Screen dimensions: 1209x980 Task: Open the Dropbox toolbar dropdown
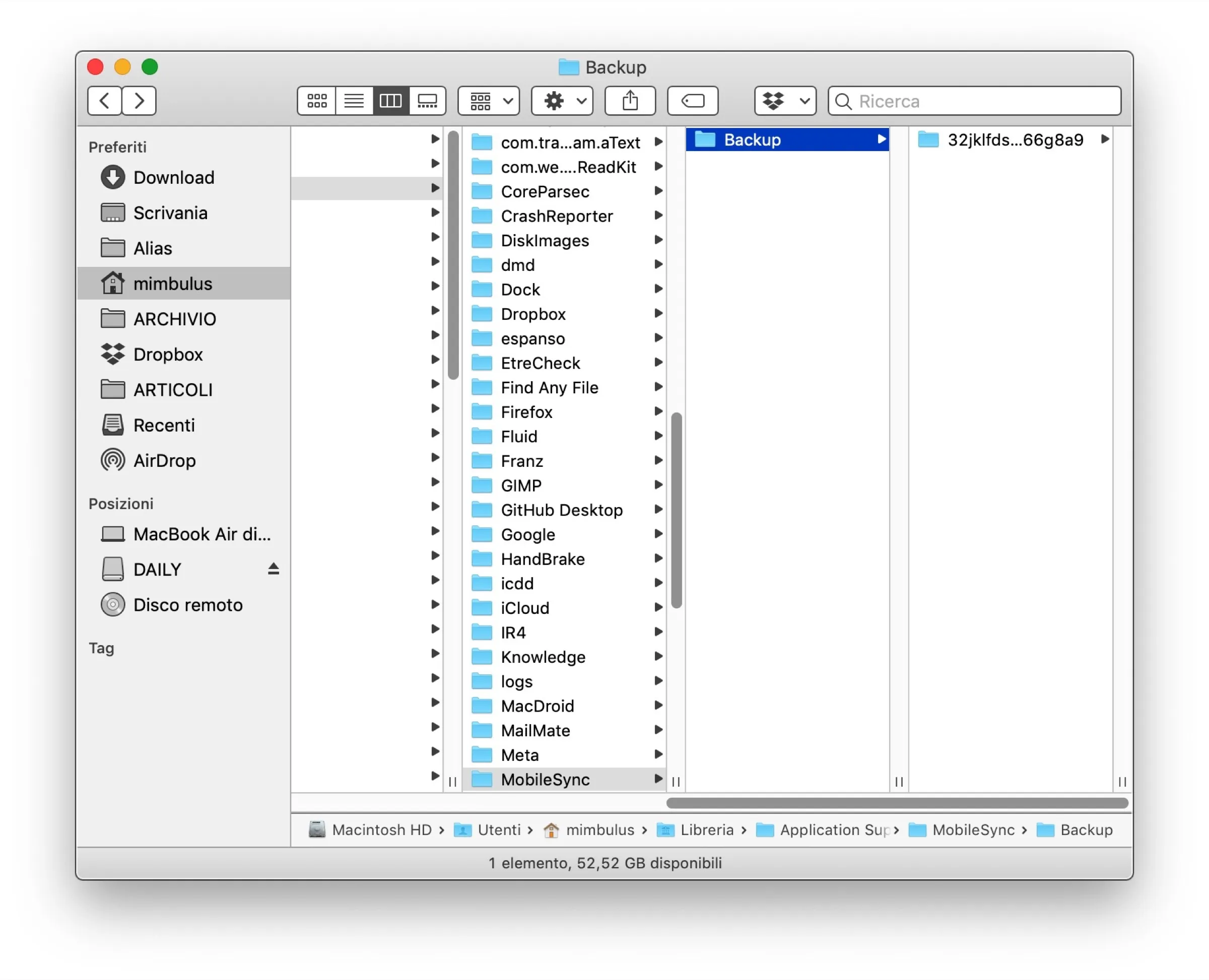(784, 101)
